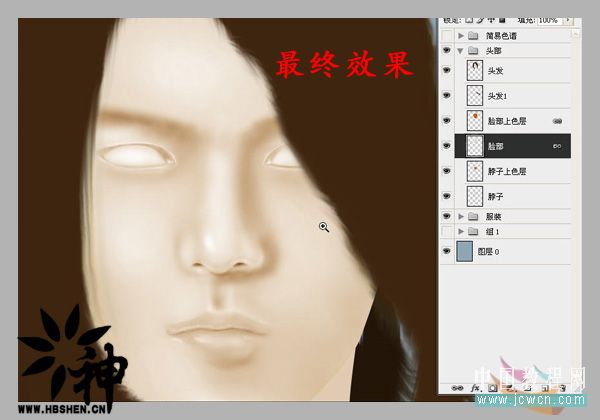
Task: Select layer named 脸部
Action: point(495,146)
